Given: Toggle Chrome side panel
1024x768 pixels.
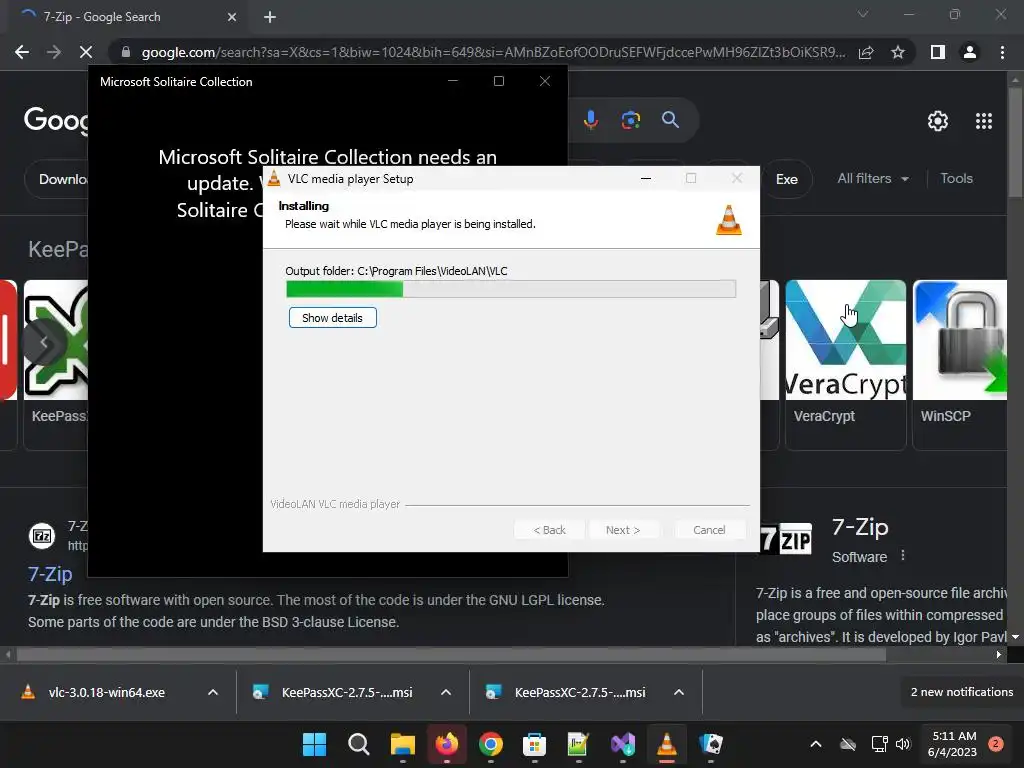Looking at the screenshot, I should (x=938, y=52).
